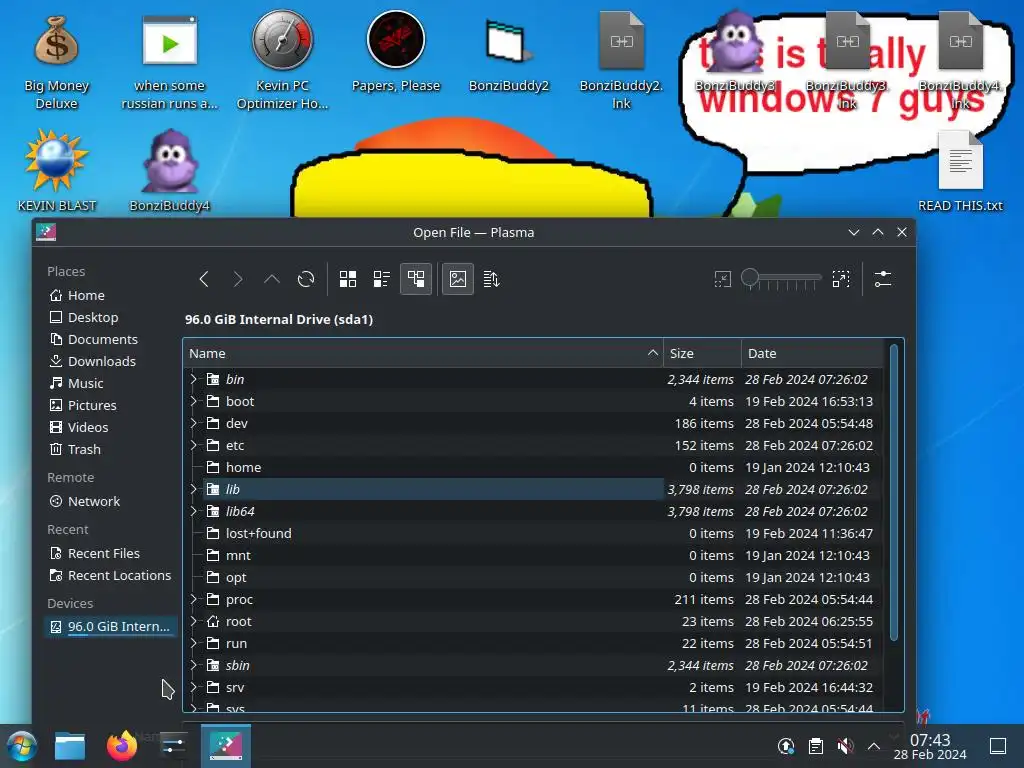Open Videos in Places sidebar
This screenshot has width=1024, height=768.
(110, 427)
